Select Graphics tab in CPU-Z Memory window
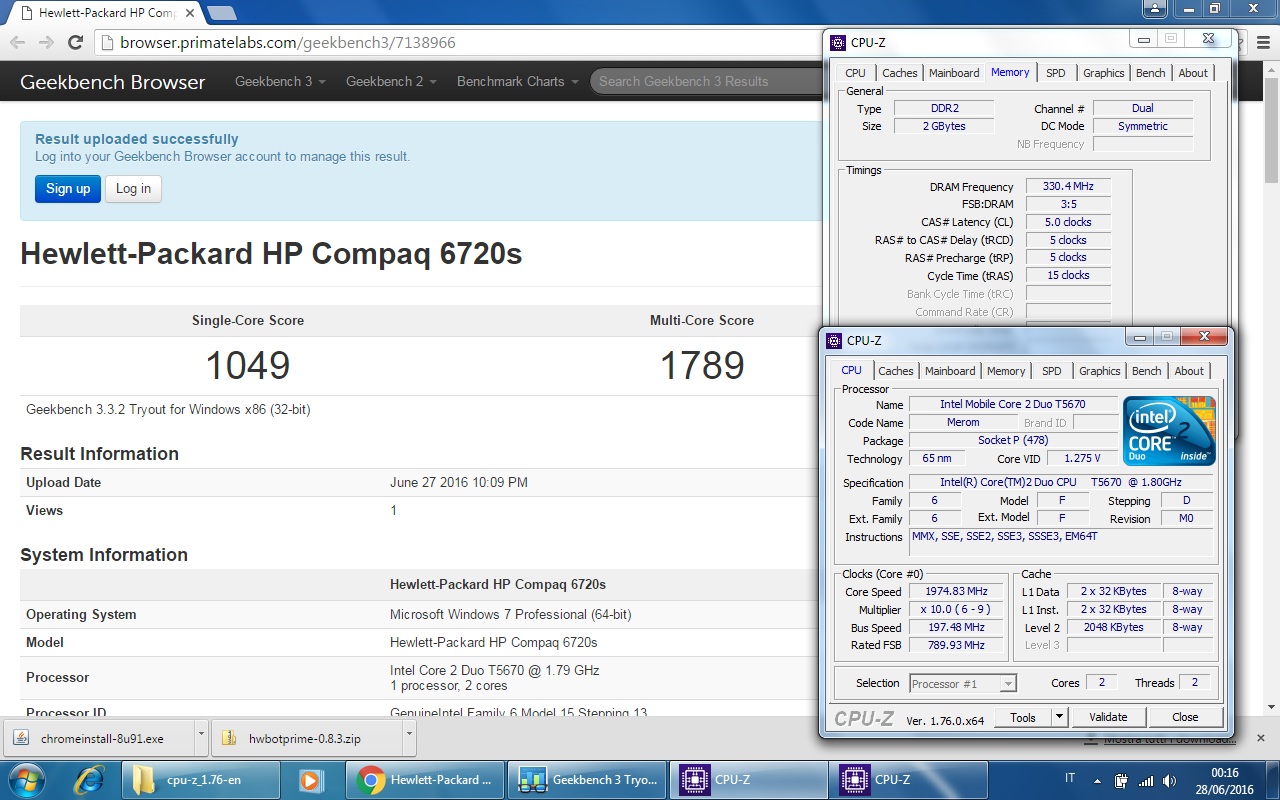 [1104, 73]
